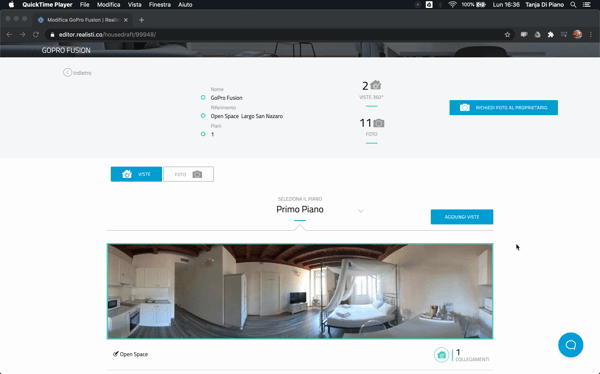Click the Aggiungi Viste button

pyautogui.click(x=462, y=217)
